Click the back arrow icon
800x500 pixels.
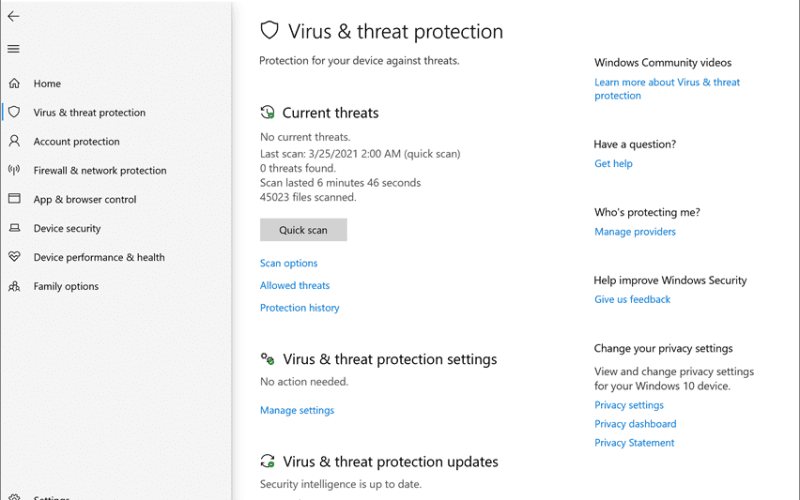[x=13, y=16]
